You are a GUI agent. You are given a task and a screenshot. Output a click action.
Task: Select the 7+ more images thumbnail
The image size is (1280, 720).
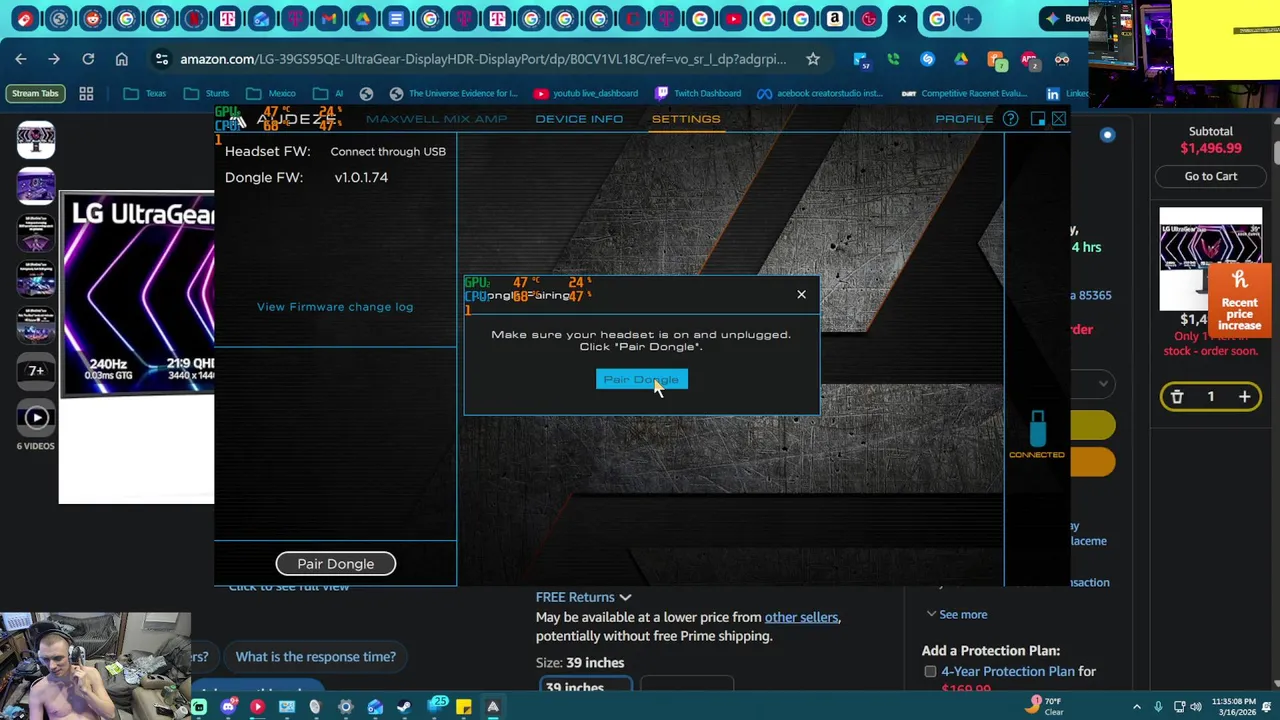click(x=36, y=371)
